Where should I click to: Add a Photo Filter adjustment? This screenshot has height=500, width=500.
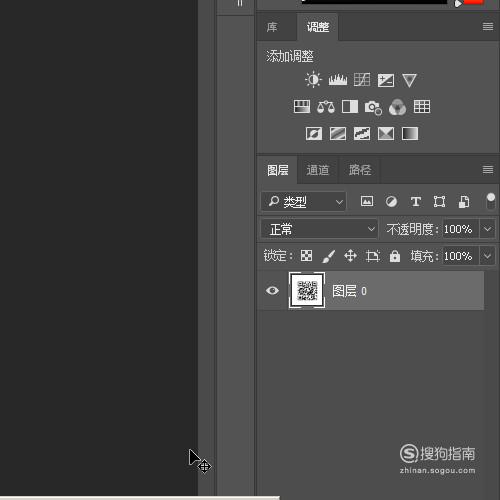[x=373, y=107]
